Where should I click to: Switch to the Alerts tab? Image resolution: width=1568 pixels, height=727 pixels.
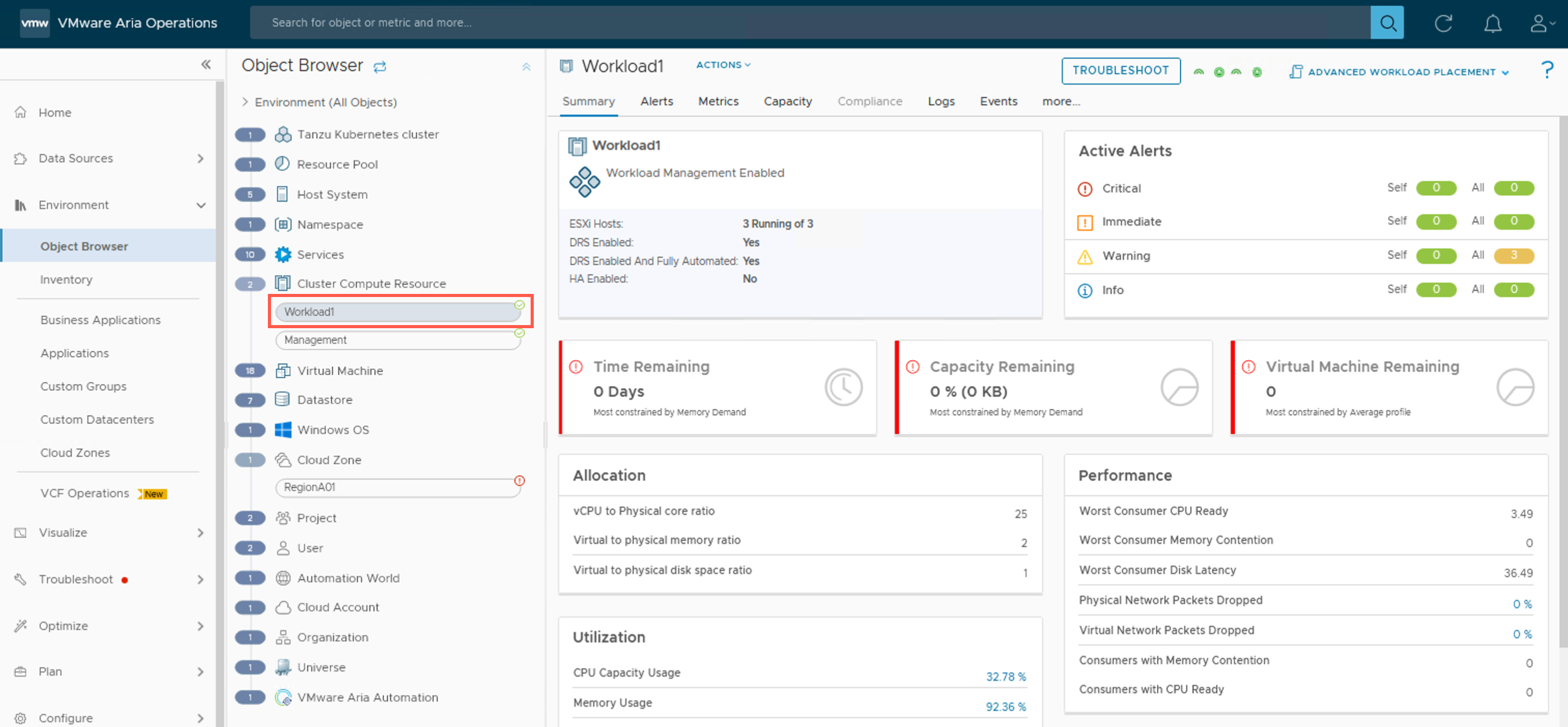click(x=656, y=102)
